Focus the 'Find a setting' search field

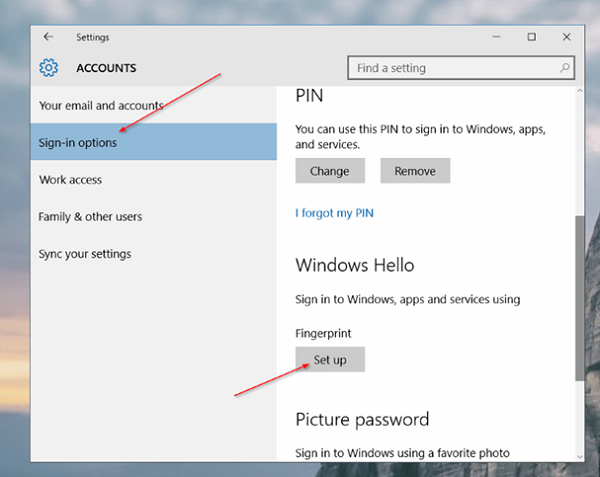pos(455,68)
